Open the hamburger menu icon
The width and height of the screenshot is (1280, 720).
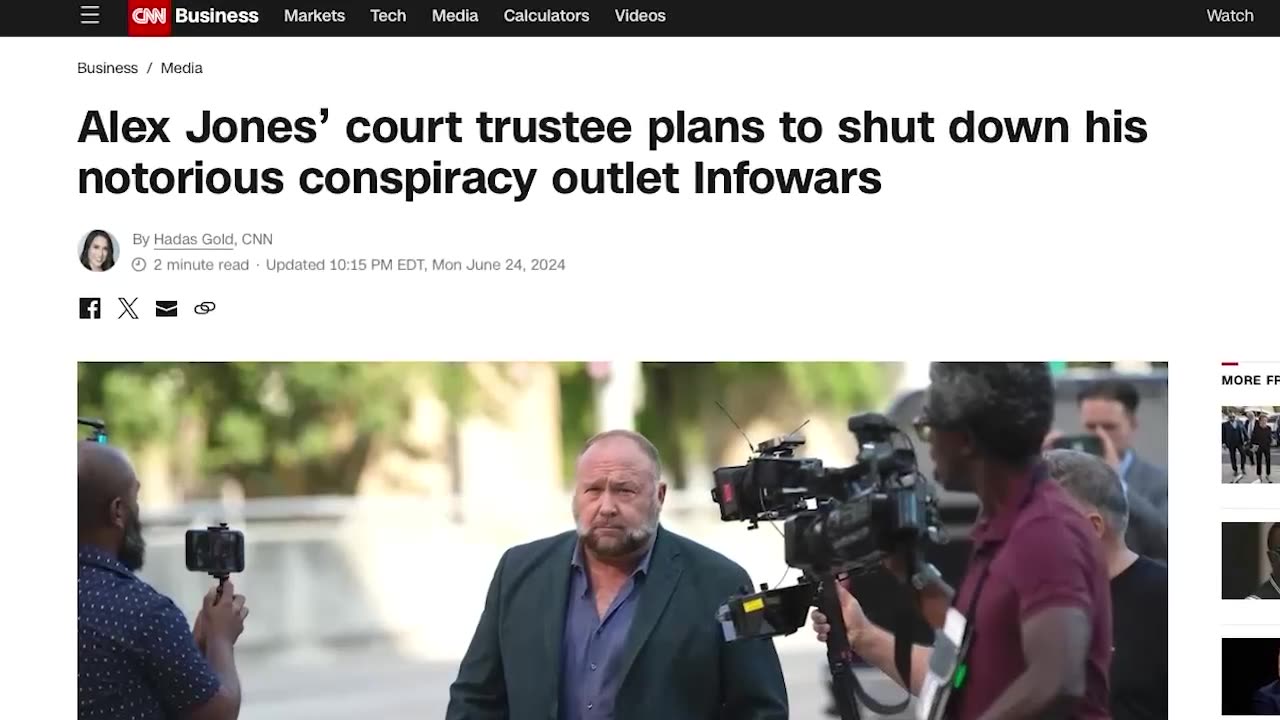click(90, 15)
